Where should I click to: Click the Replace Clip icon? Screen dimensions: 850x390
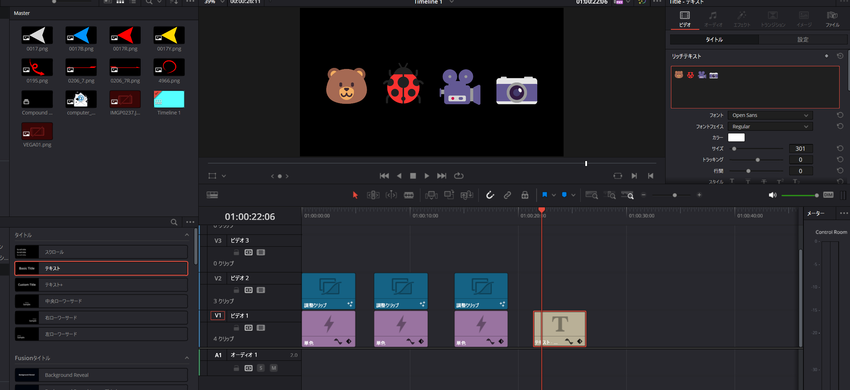467,195
